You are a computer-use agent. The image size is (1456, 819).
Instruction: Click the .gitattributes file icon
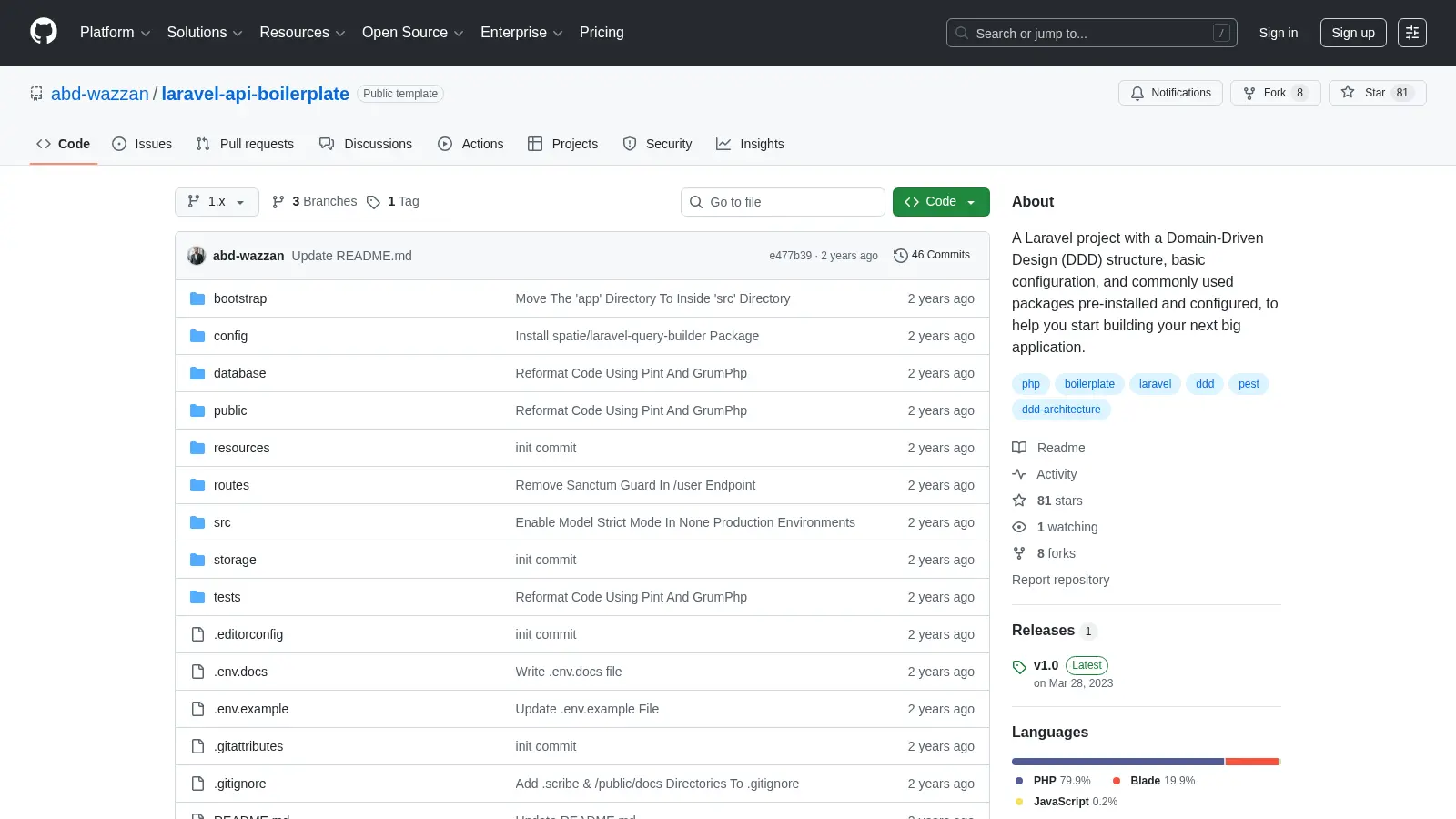197,746
